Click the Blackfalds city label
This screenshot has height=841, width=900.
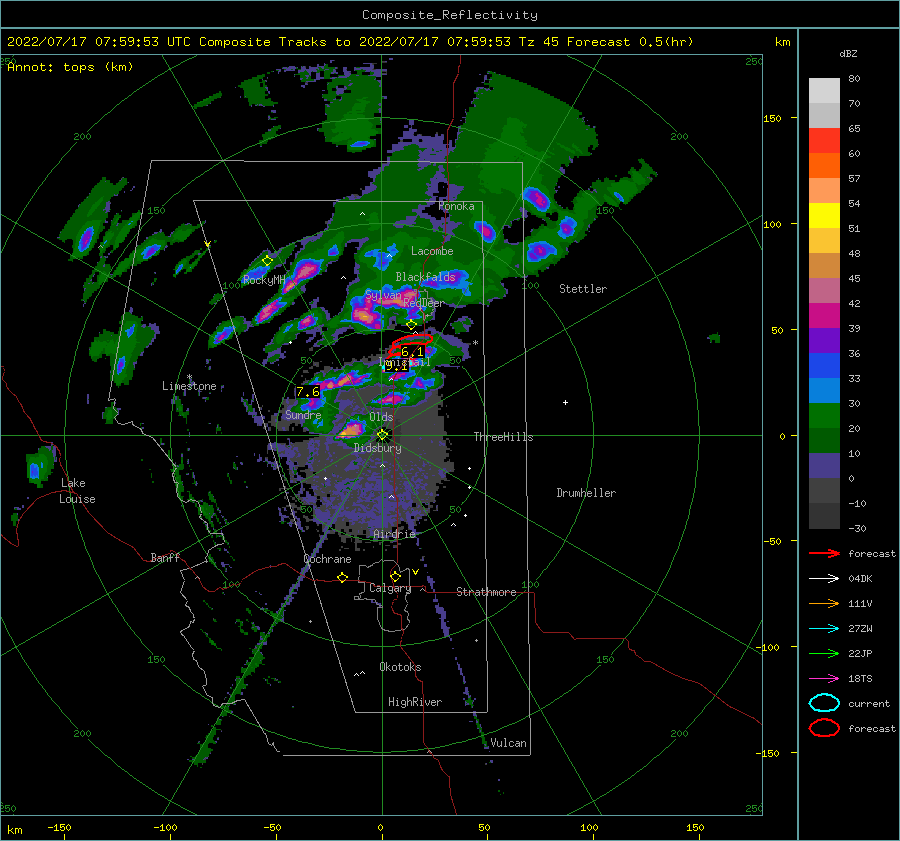425,277
